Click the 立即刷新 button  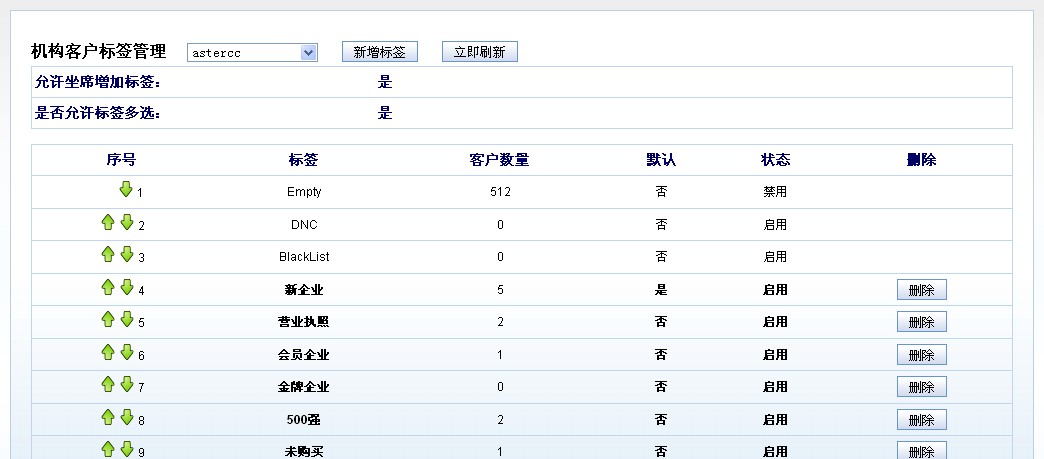click(x=479, y=52)
